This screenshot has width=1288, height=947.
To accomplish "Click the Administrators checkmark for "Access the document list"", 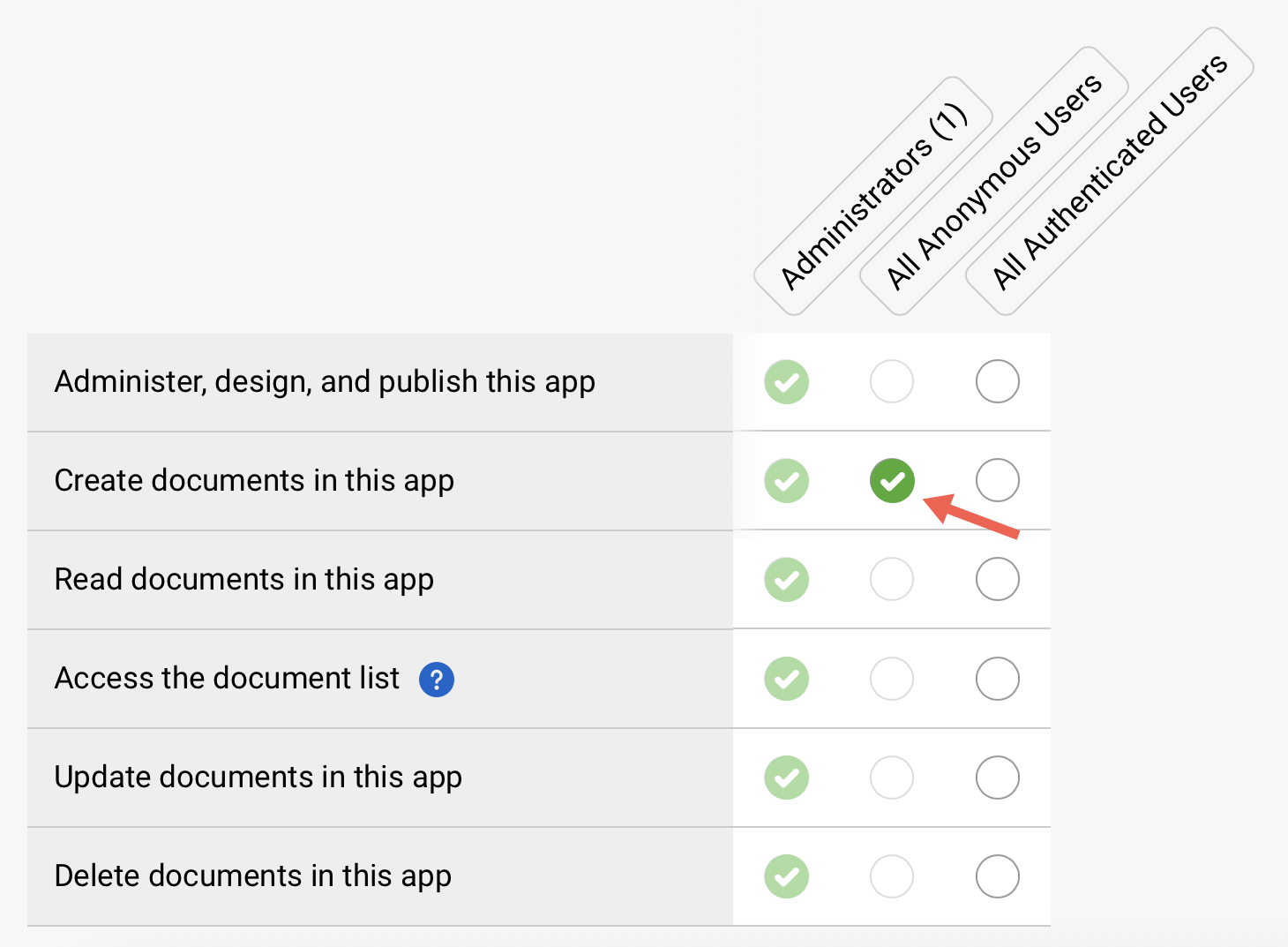I will click(x=786, y=679).
